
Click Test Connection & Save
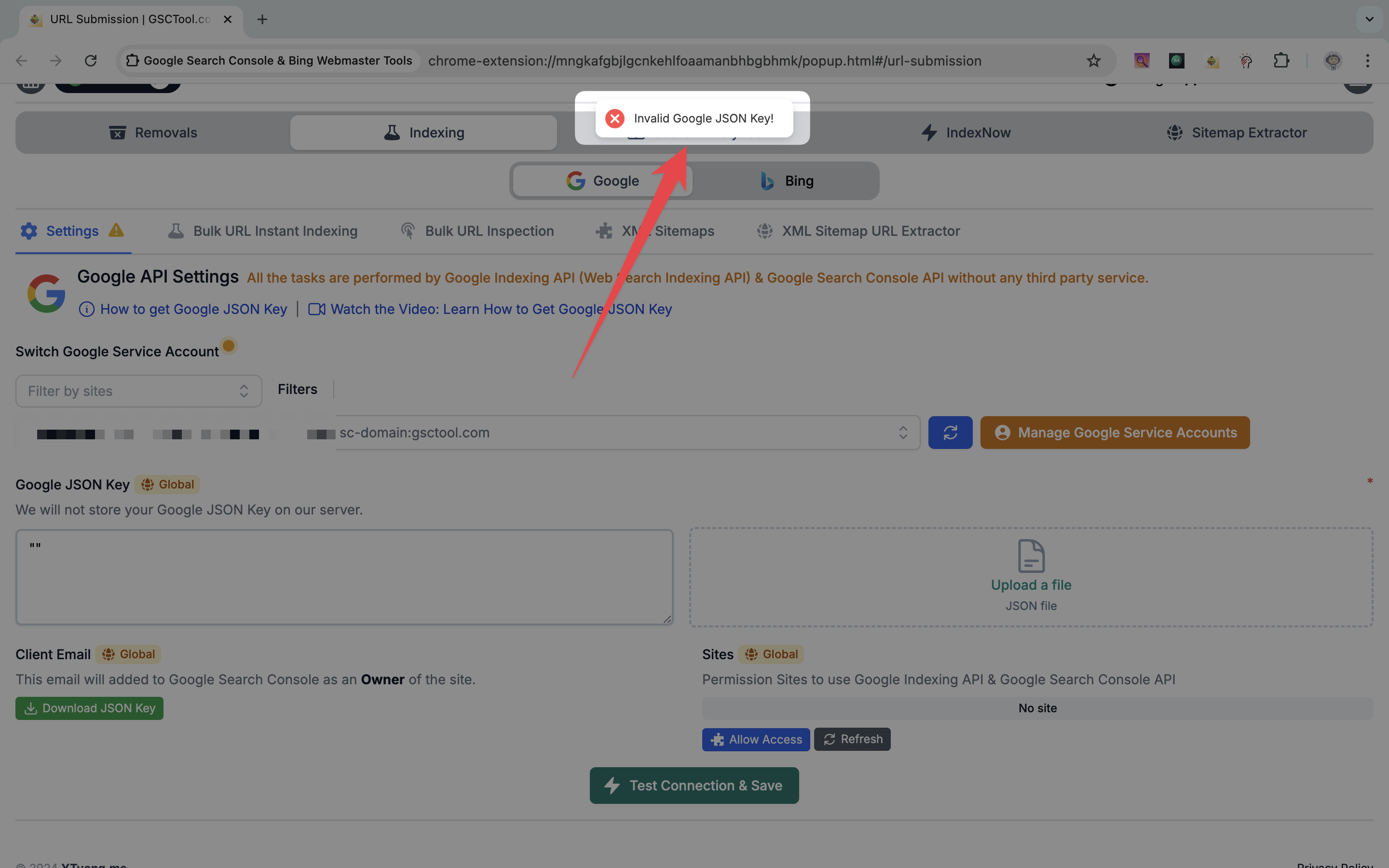(694, 786)
